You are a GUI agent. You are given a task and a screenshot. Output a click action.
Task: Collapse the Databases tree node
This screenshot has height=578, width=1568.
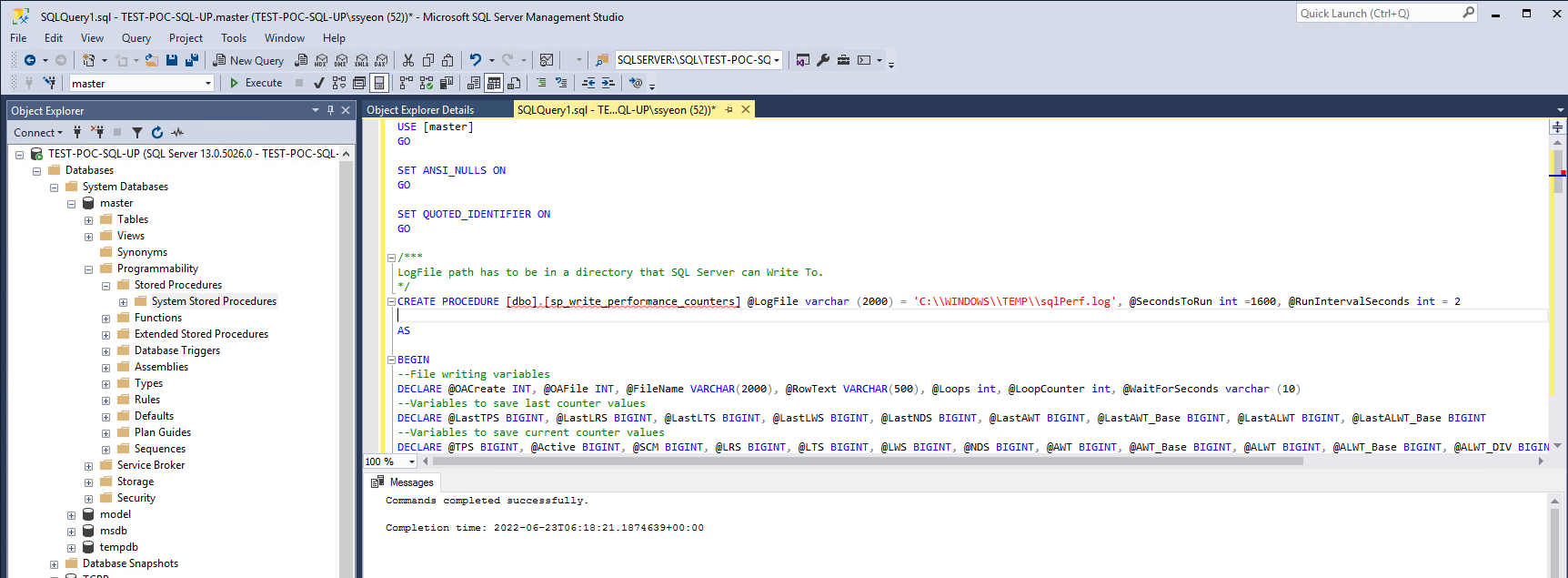pos(37,171)
